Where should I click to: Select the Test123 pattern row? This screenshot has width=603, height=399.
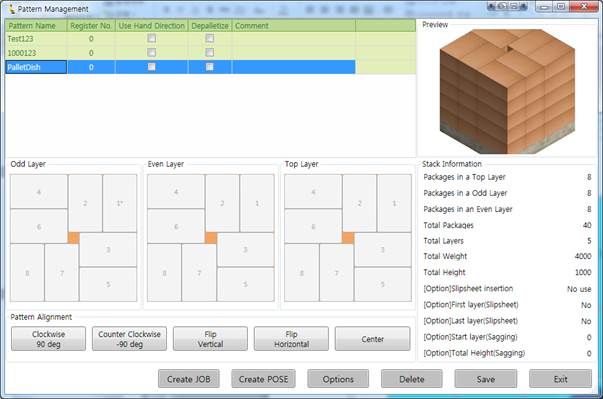coord(210,39)
